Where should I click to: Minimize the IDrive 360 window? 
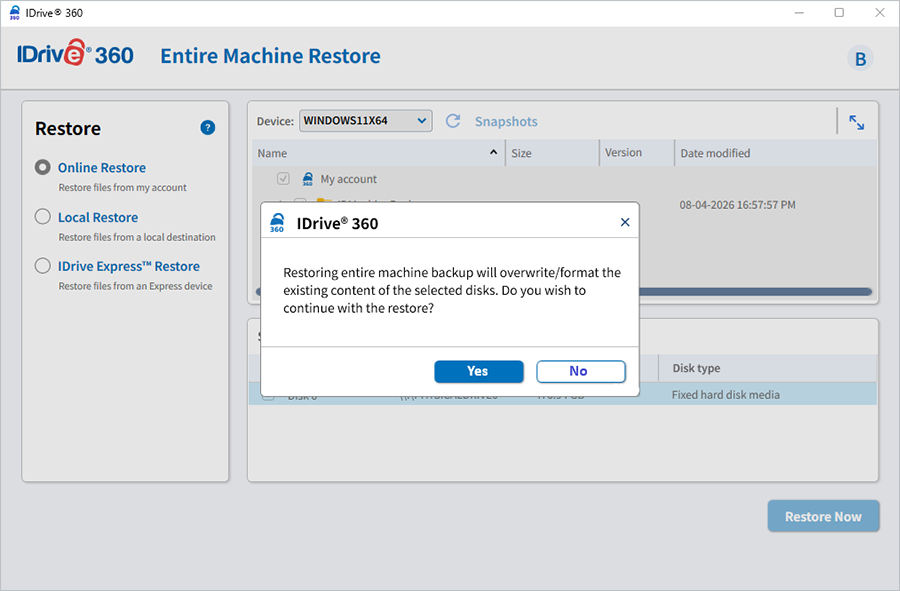click(x=799, y=13)
